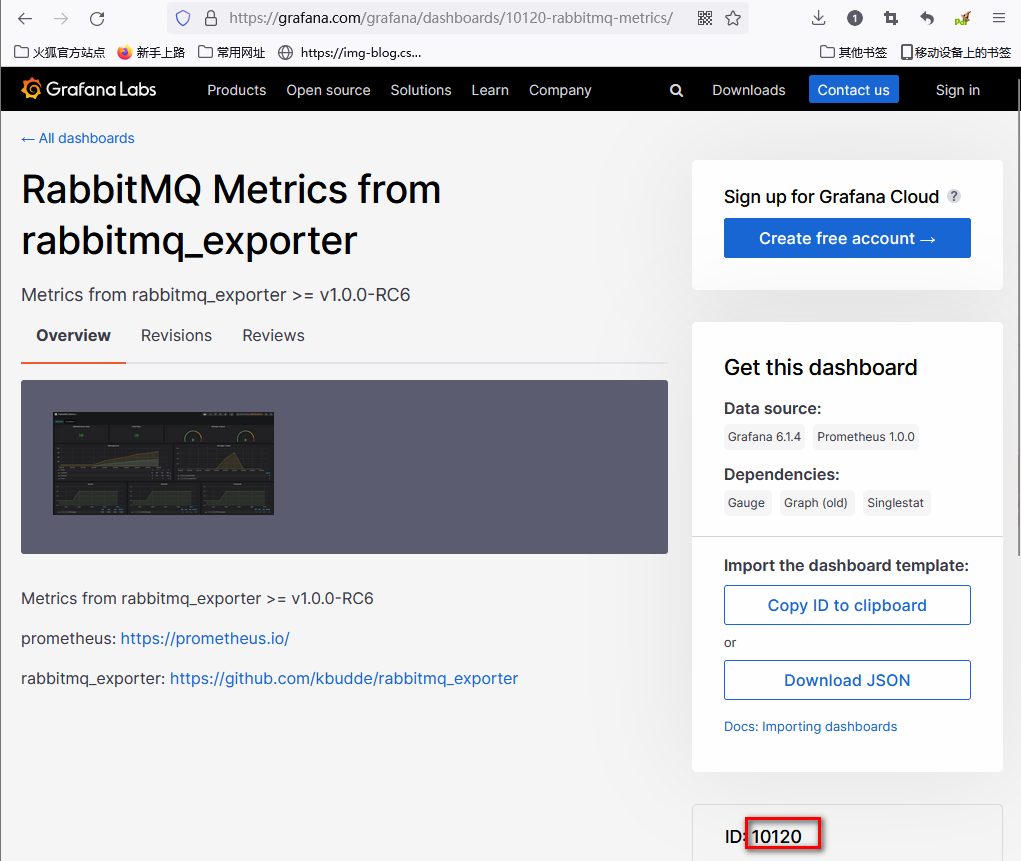Click the Gauge dependency tag

coord(746,503)
